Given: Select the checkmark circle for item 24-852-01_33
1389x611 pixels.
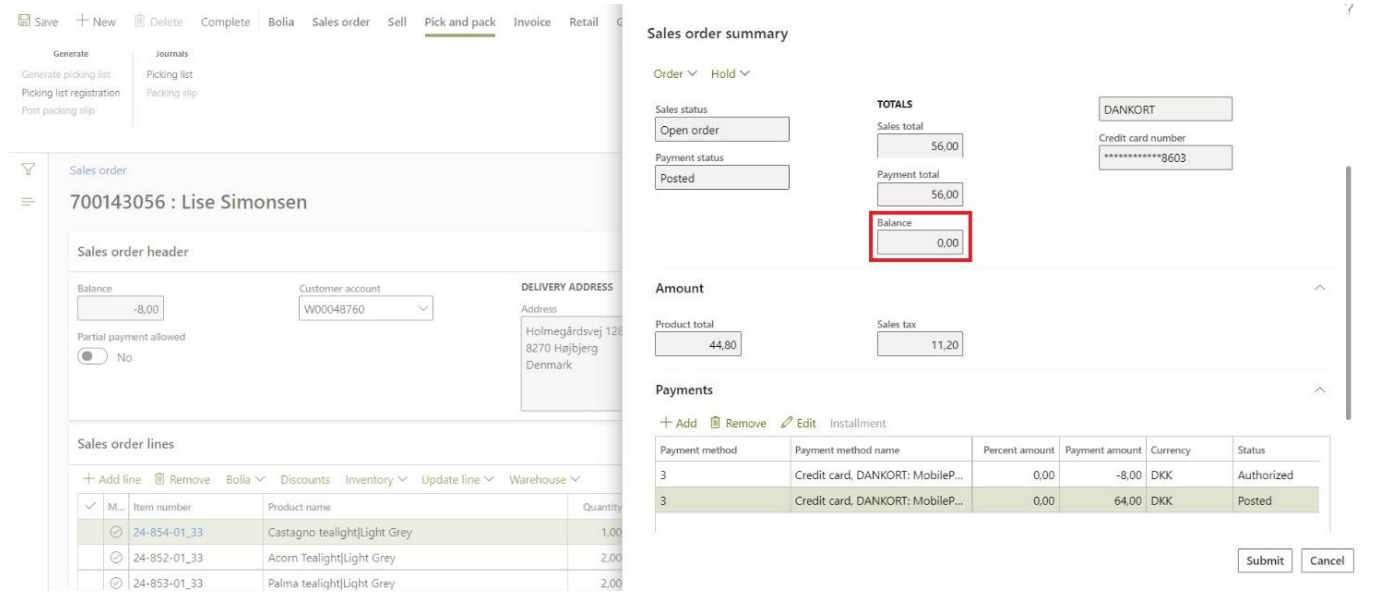Looking at the screenshot, I should 114,558.
